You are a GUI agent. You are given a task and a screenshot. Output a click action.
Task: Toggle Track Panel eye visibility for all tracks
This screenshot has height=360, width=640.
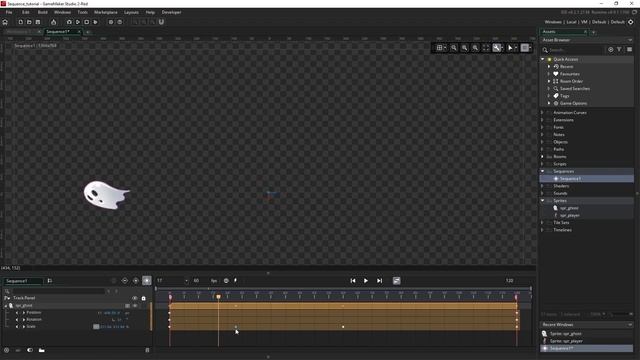135,298
